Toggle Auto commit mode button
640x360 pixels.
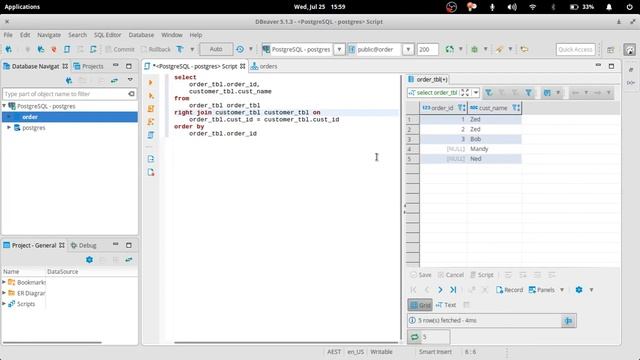[x=216, y=49]
